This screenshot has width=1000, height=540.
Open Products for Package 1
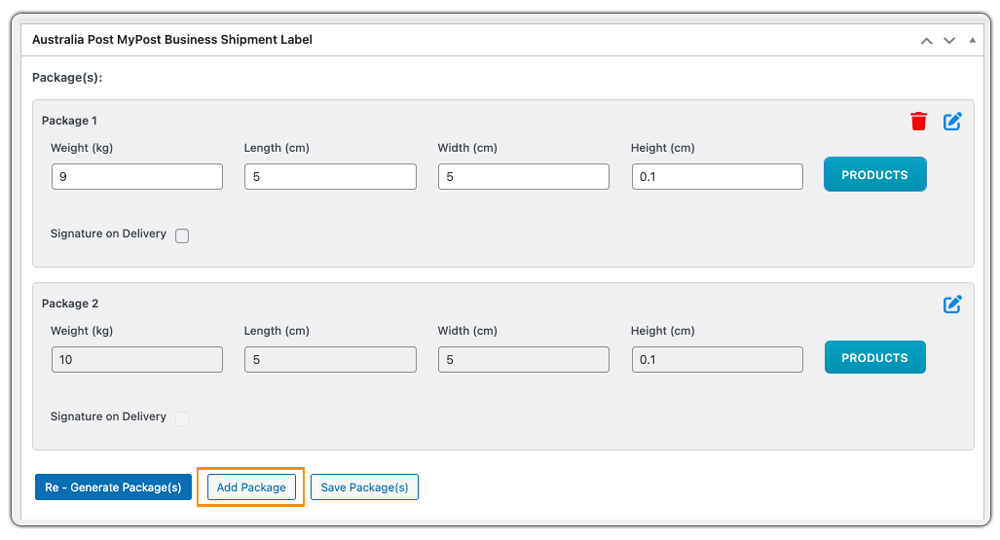pyautogui.click(x=875, y=174)
